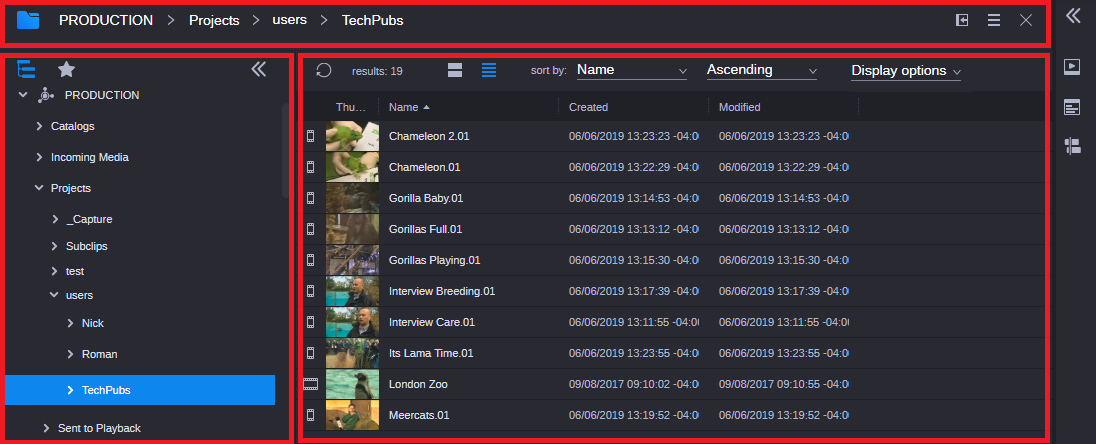Open the sort by Name dropdown
This screenshot has width=1096, height=444.
(x=632, y=70)
